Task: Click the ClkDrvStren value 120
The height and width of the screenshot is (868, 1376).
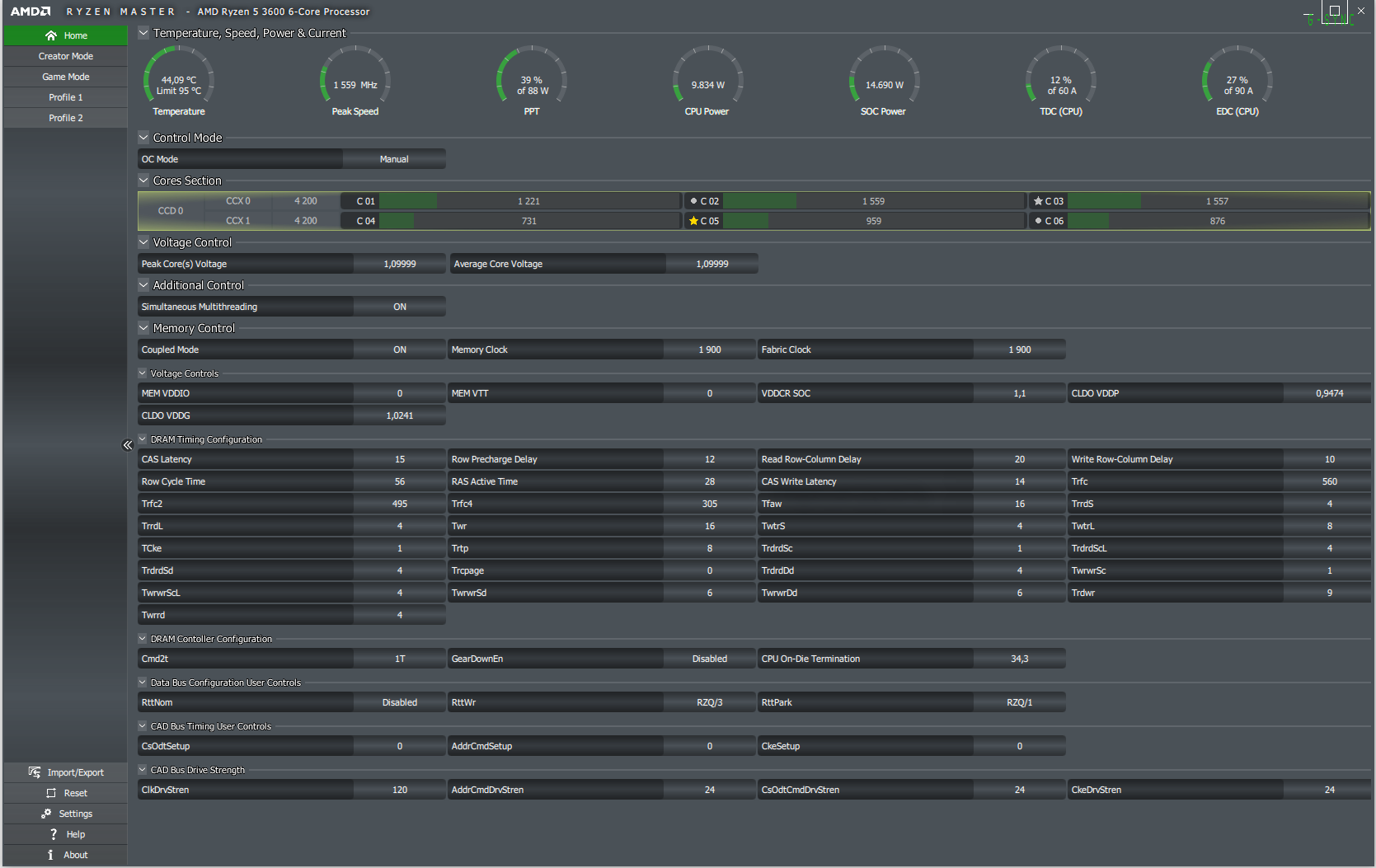Action: pyautogui.click(x=400, y=790)
